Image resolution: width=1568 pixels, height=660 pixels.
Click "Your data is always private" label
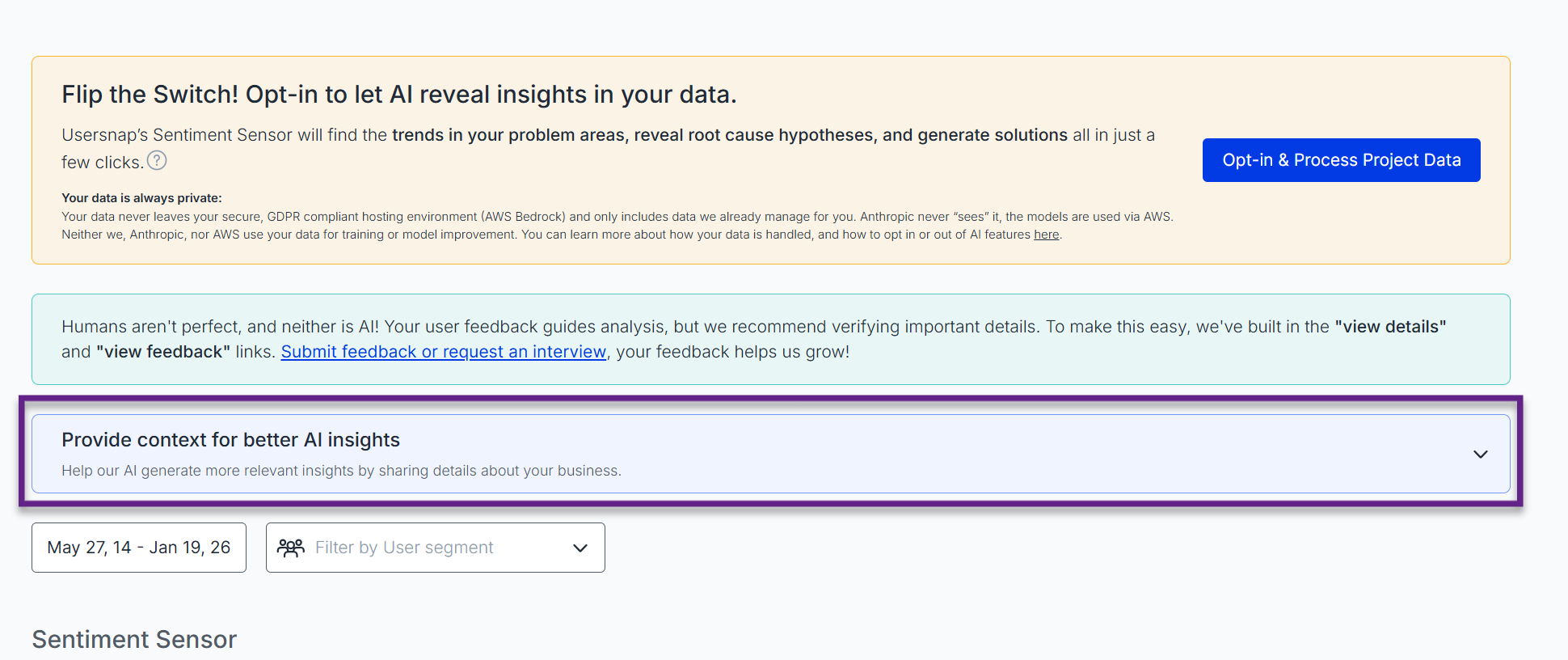click(141, 198)
